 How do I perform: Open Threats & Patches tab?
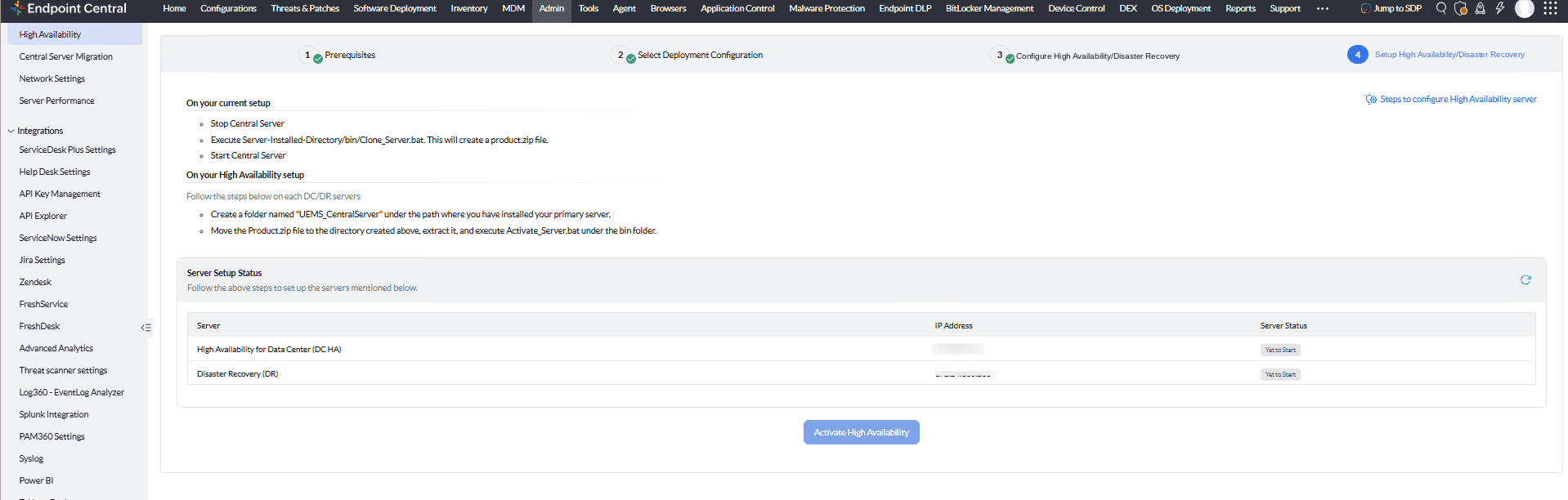pos(305,8)
